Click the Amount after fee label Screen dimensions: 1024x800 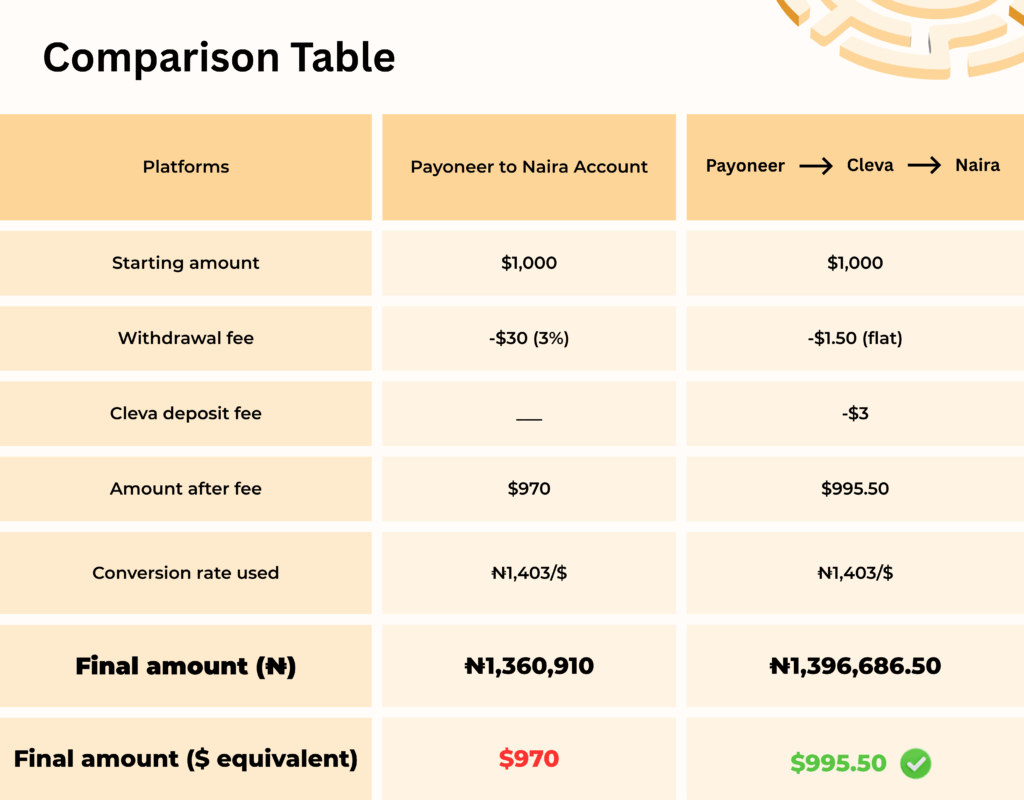pos(186,489)
